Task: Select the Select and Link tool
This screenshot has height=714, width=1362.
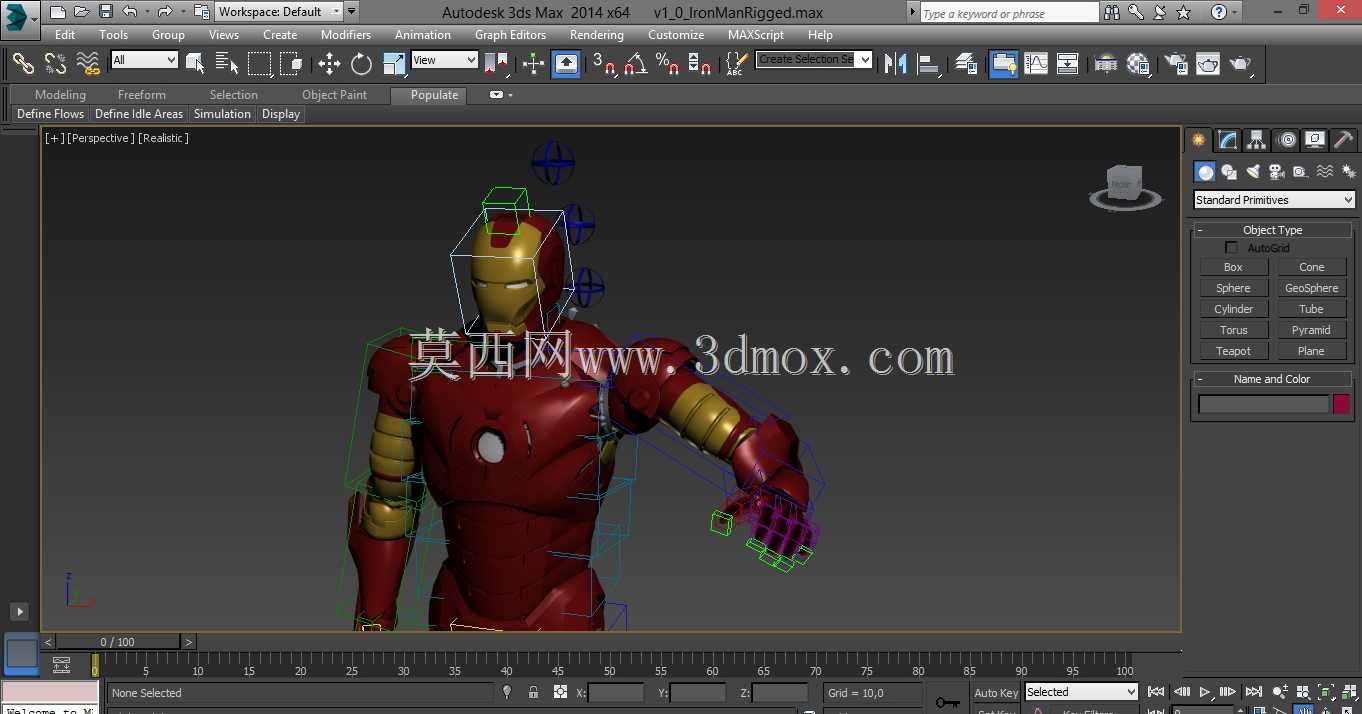Action: 23,64
